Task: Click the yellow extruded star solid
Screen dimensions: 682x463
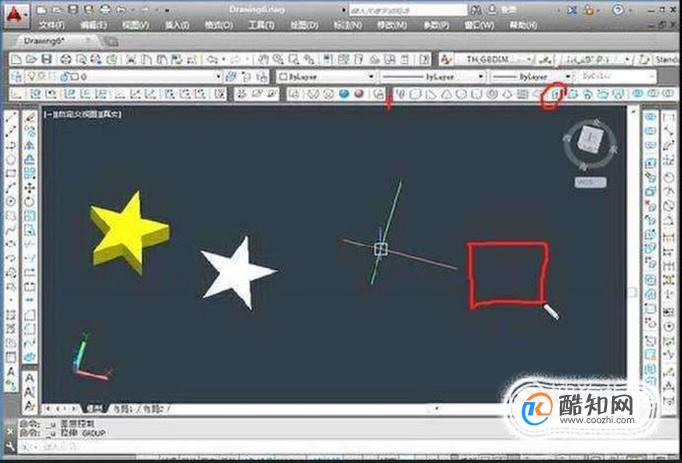Action: [x=129, y=232]
